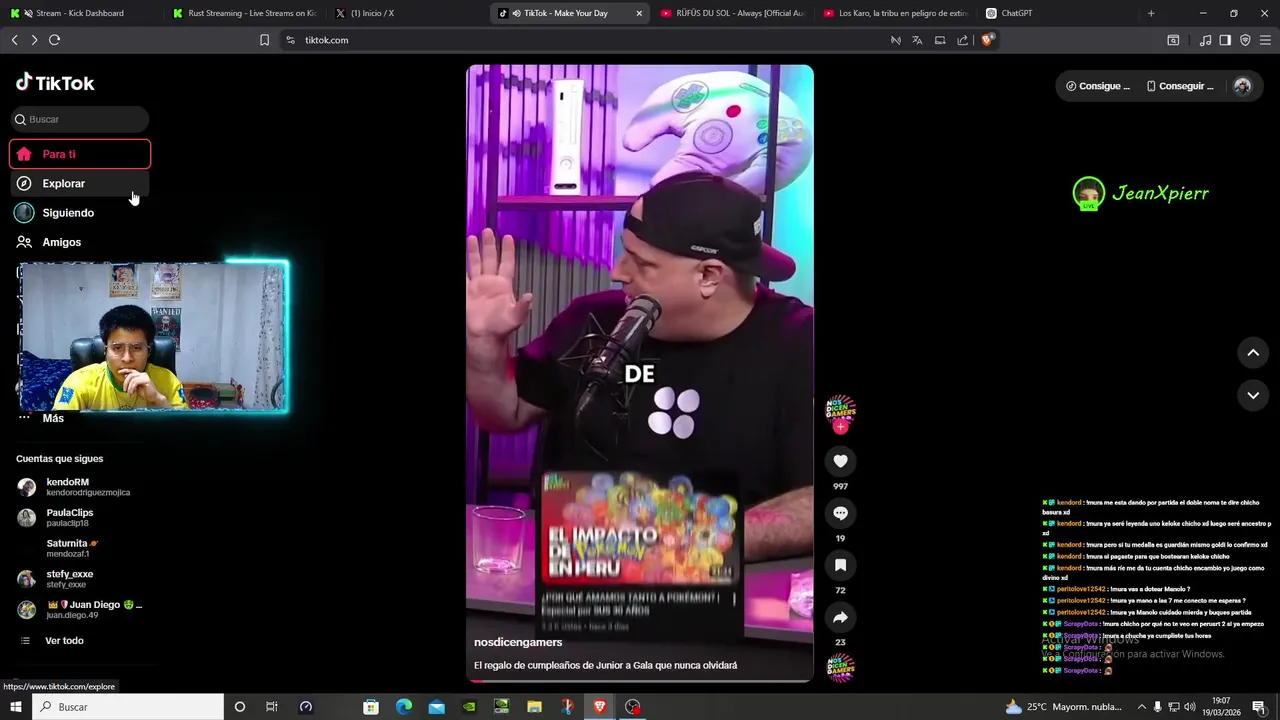Open the weather widget on taskbar
The image size is (1280, 720).
pos(1064,707)
